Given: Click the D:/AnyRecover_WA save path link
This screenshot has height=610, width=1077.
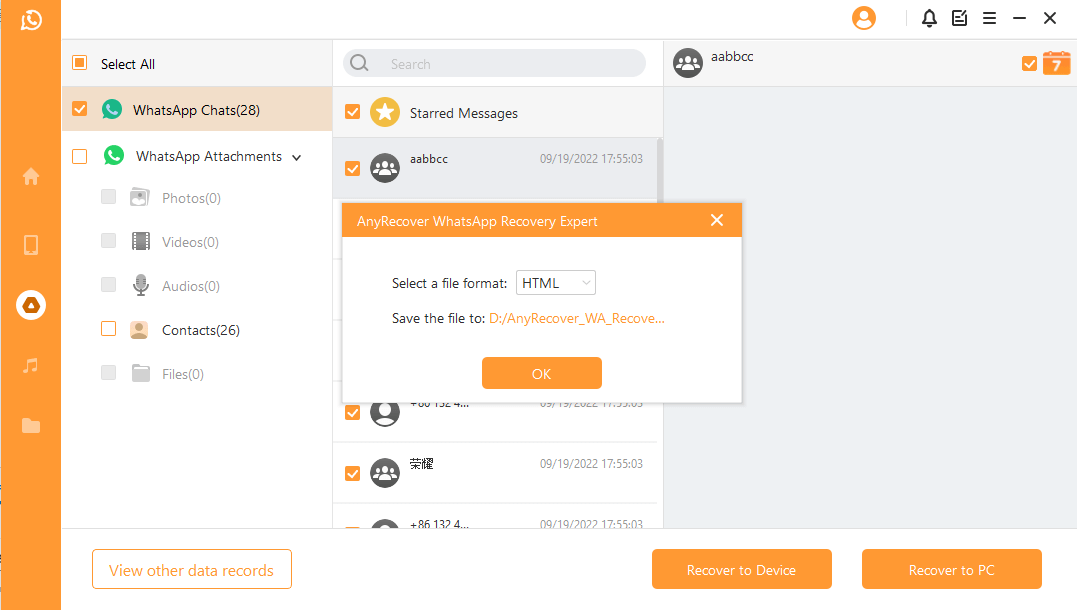Looking at the screenshot, I should (576, 318).
